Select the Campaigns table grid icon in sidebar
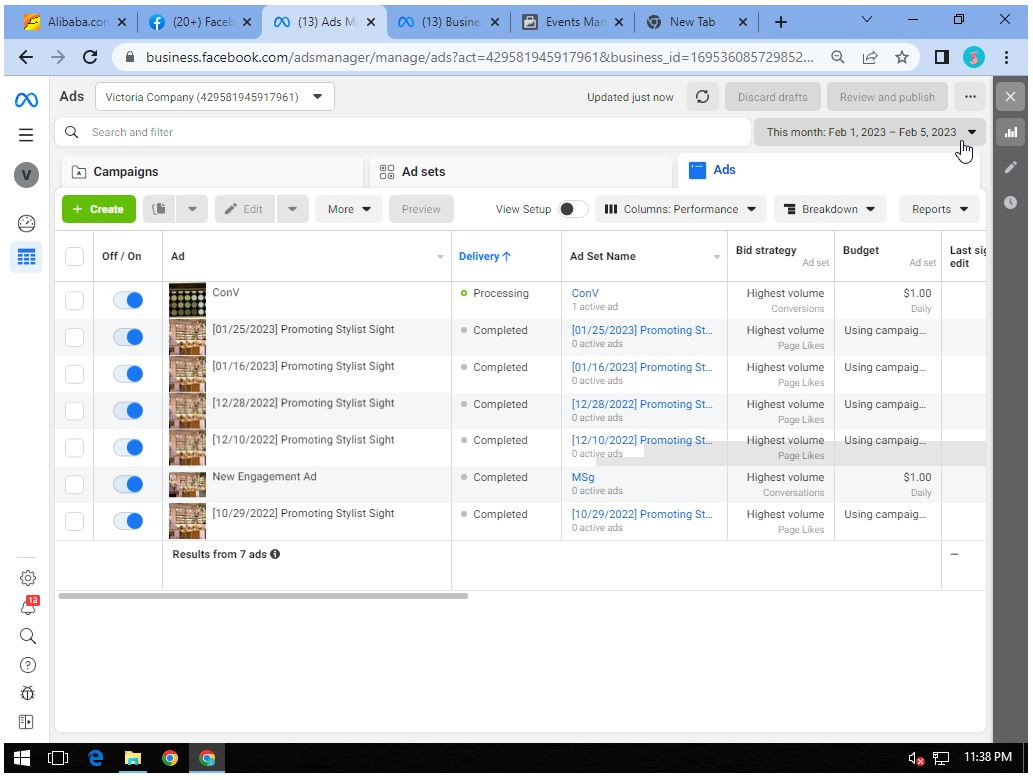Screen dimensions: 1033x780 pyautogui.click(x=26, y=257)
